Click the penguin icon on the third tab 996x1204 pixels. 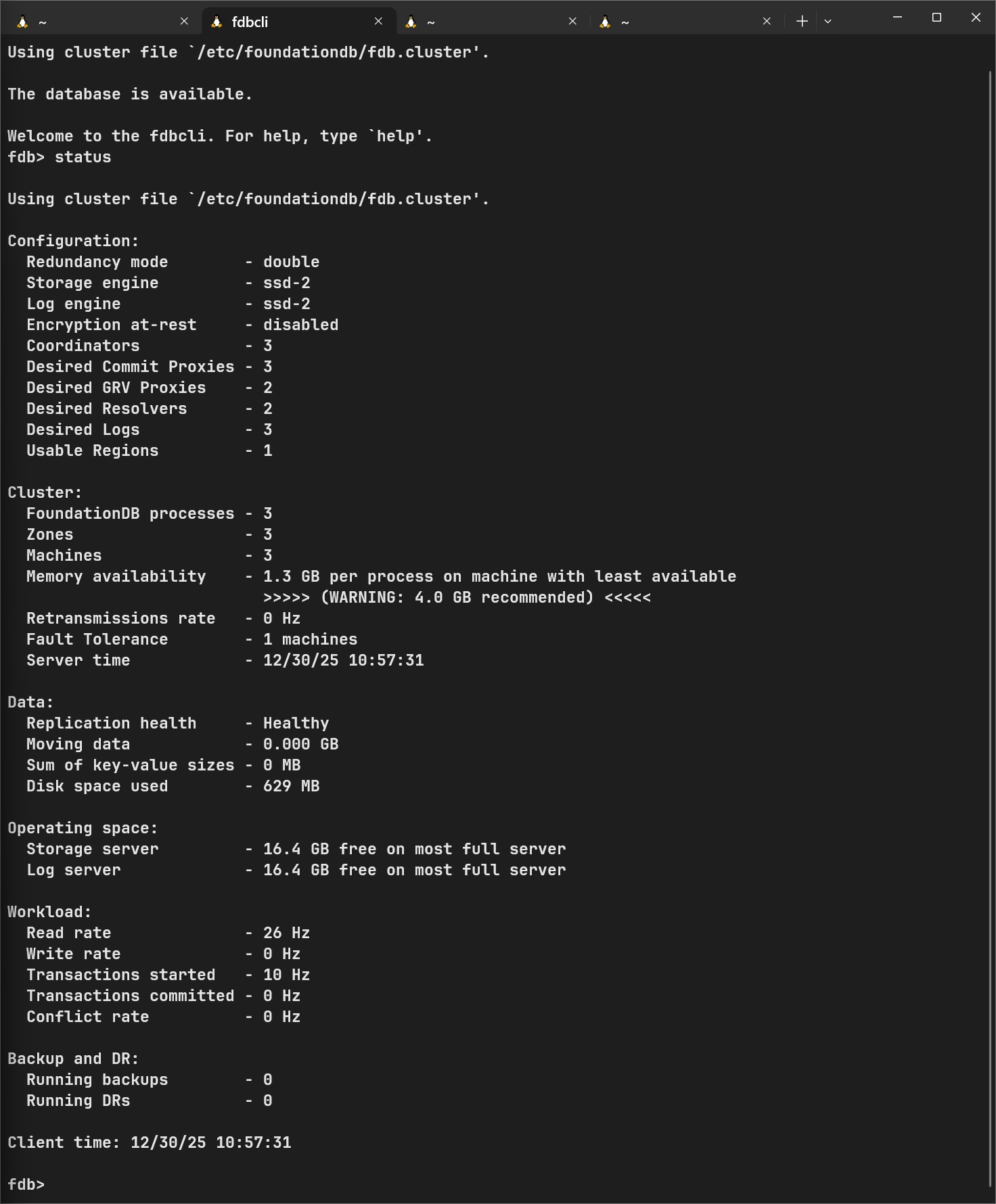(x=411, y=22)
